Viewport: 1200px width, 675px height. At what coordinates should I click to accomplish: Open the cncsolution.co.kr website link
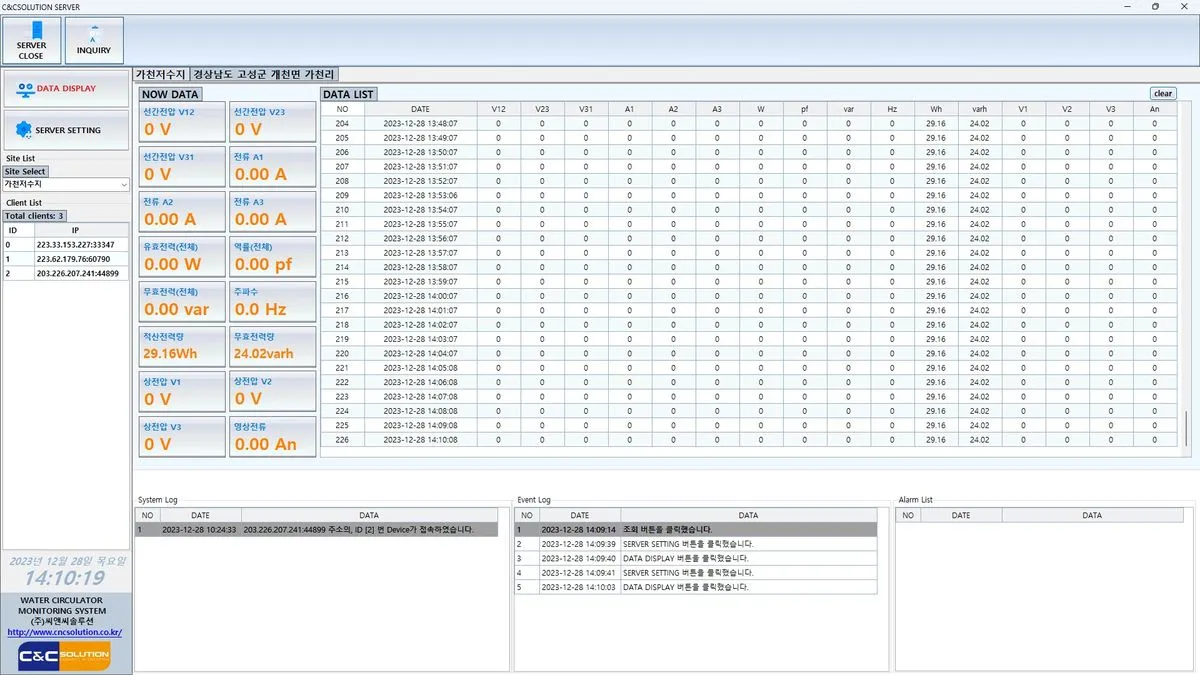point(65,632)
